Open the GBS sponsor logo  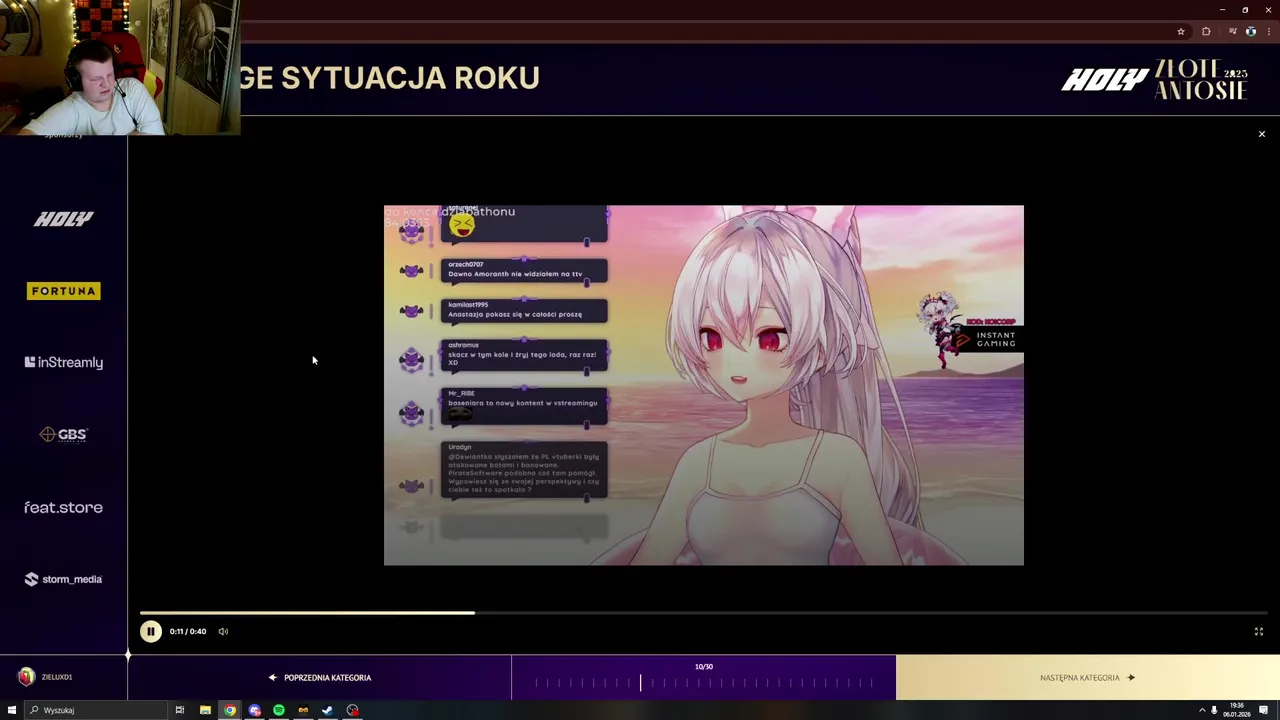pyautogui.click(x=64, y=434)
